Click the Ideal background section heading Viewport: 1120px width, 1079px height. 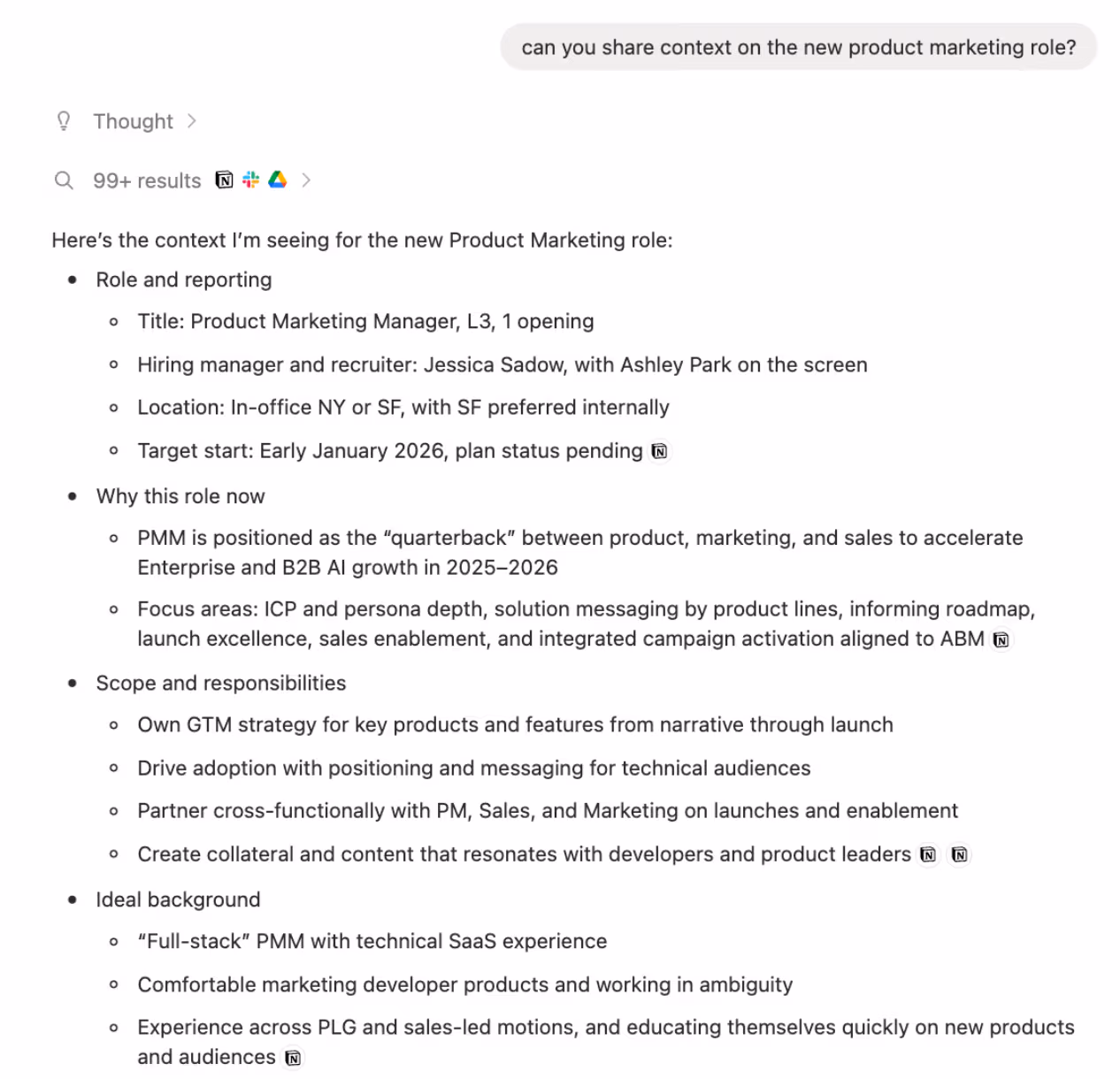[x=178, y=899]
